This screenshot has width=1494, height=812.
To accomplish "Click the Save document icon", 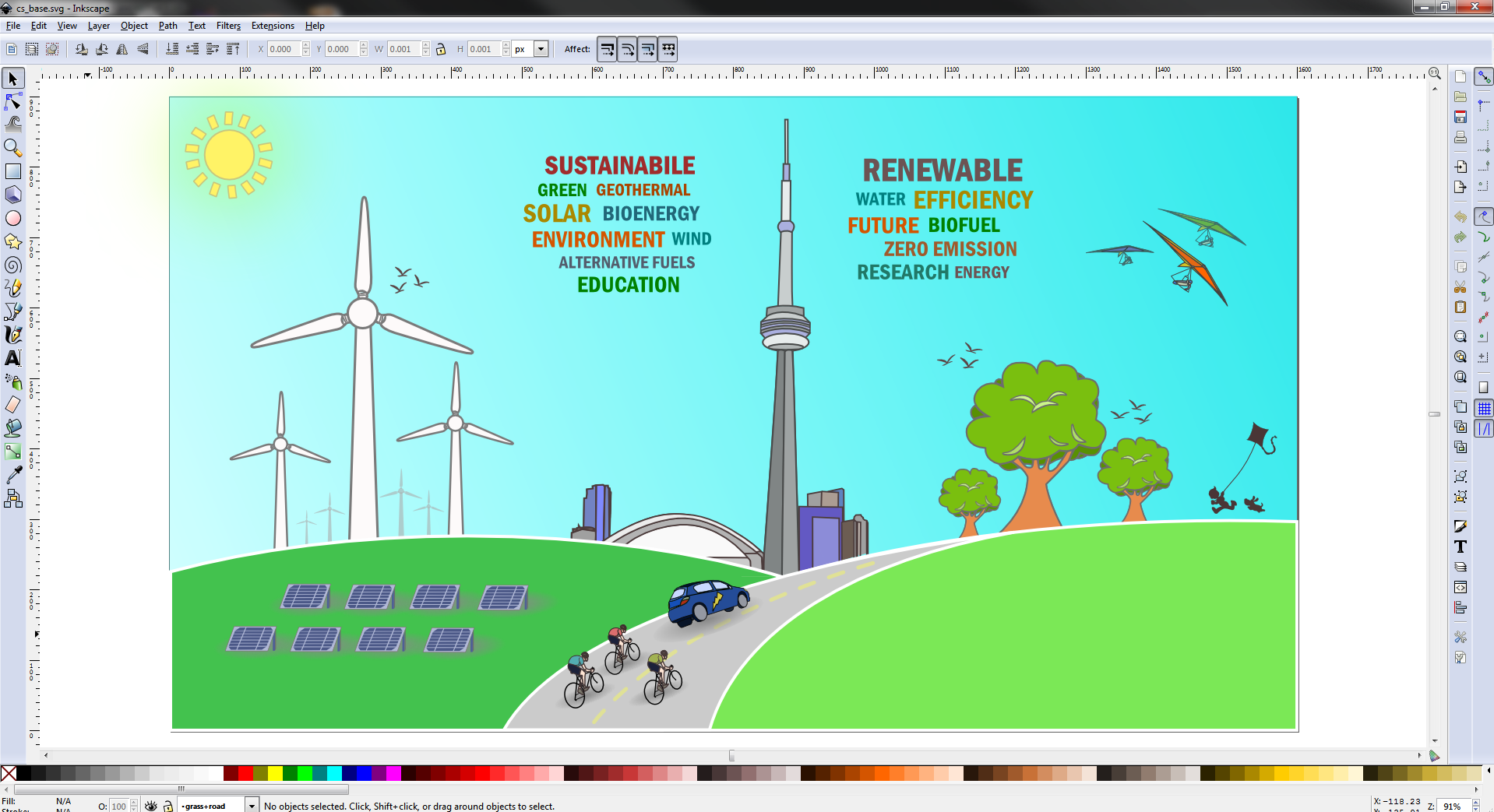I will (1461, 117).
